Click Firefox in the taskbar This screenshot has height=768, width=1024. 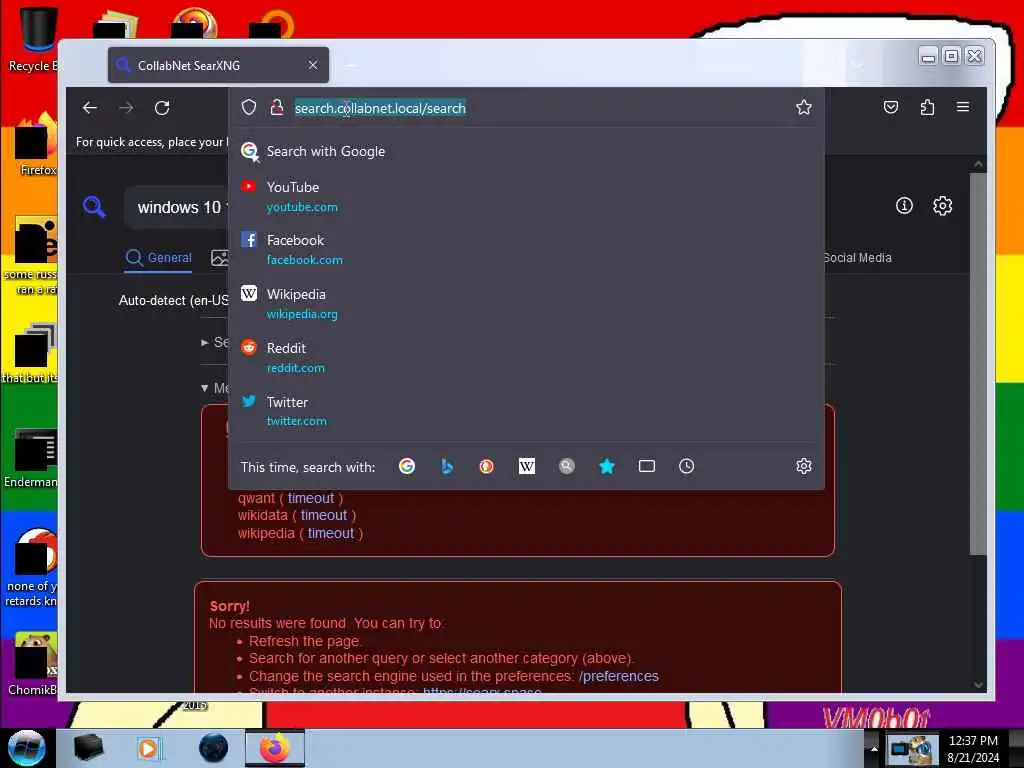(275, 748)
